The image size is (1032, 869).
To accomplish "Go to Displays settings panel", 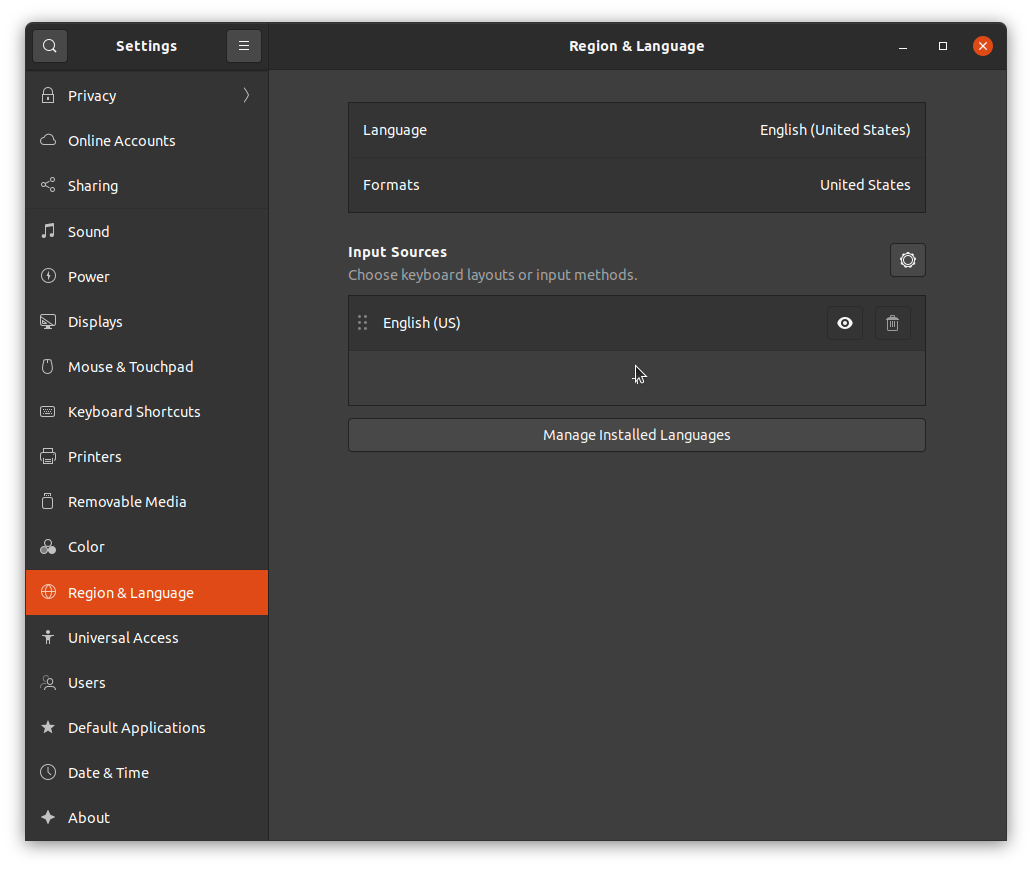I will point(95,322).
